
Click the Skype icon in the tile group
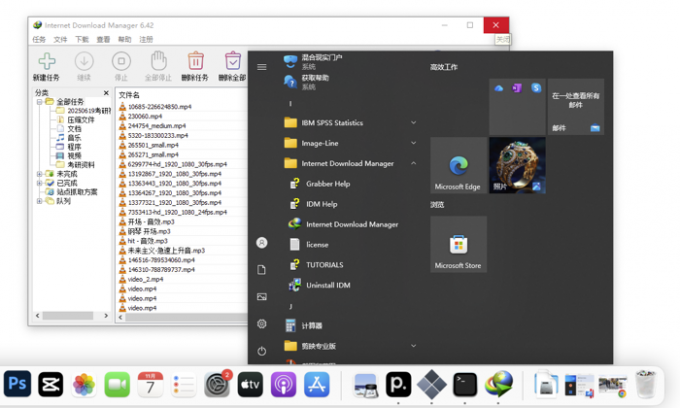tap(536, 88)
